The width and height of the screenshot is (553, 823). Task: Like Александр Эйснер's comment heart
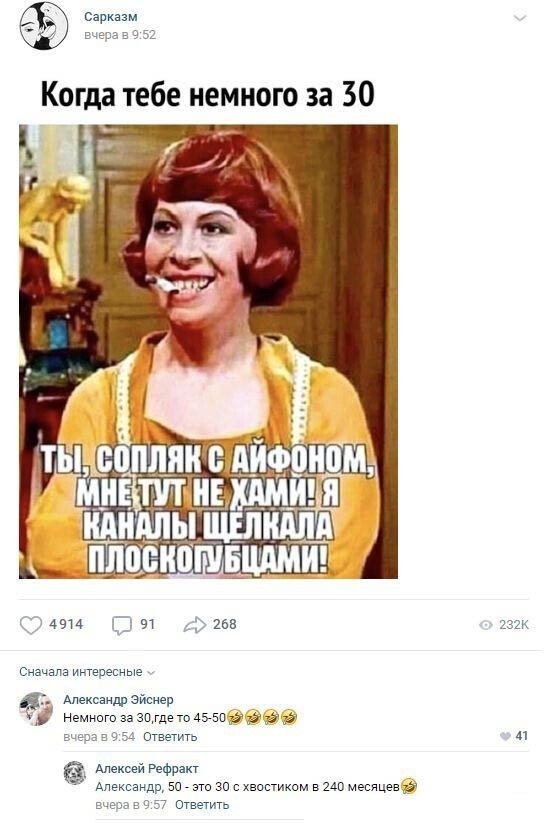[505, 736]
